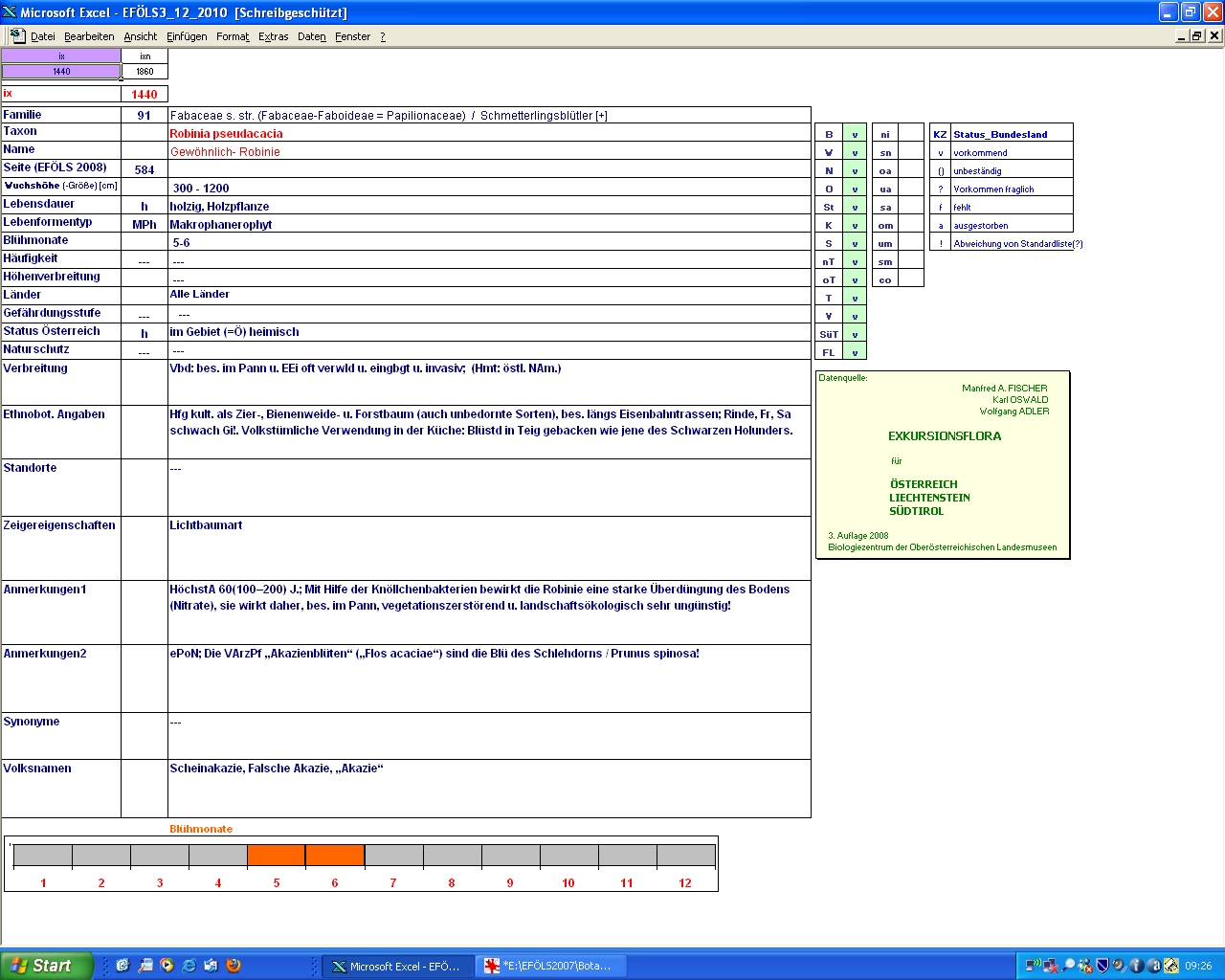Open the Einfügen menu
This screenshot has height=980, width=1225.
[x=187, y=36]
